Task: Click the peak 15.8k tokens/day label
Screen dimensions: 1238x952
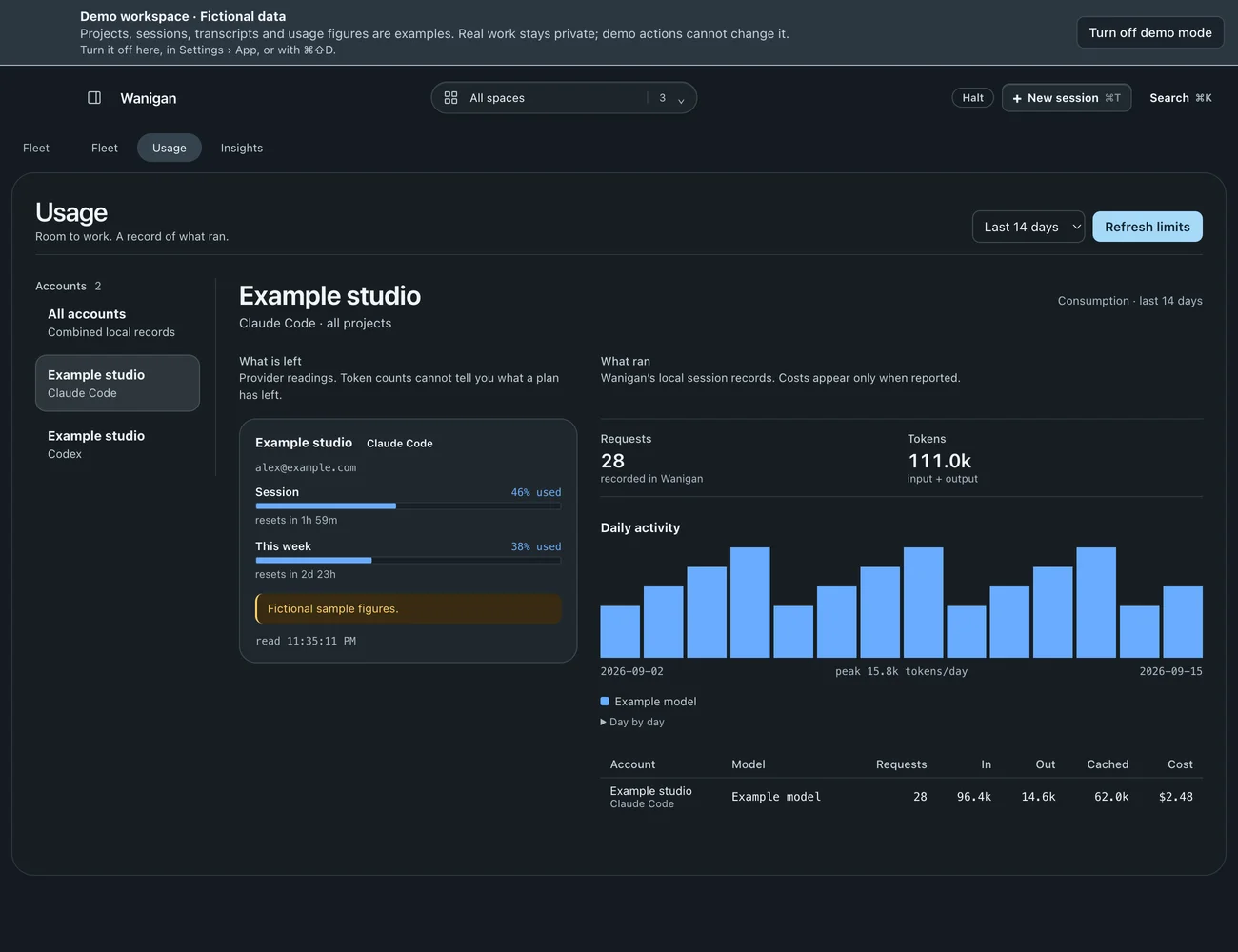Action: click(x=901, y=671)
